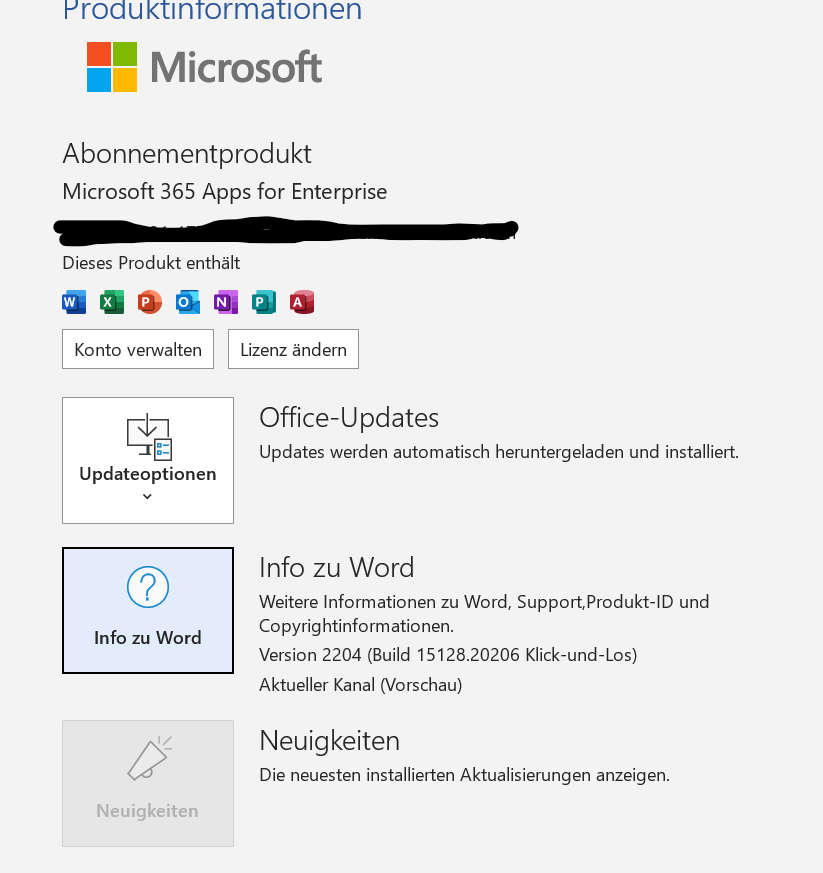Click the PowerPoint app icon
This screenshot has height=873, width=823.
(x=150, y=302)
